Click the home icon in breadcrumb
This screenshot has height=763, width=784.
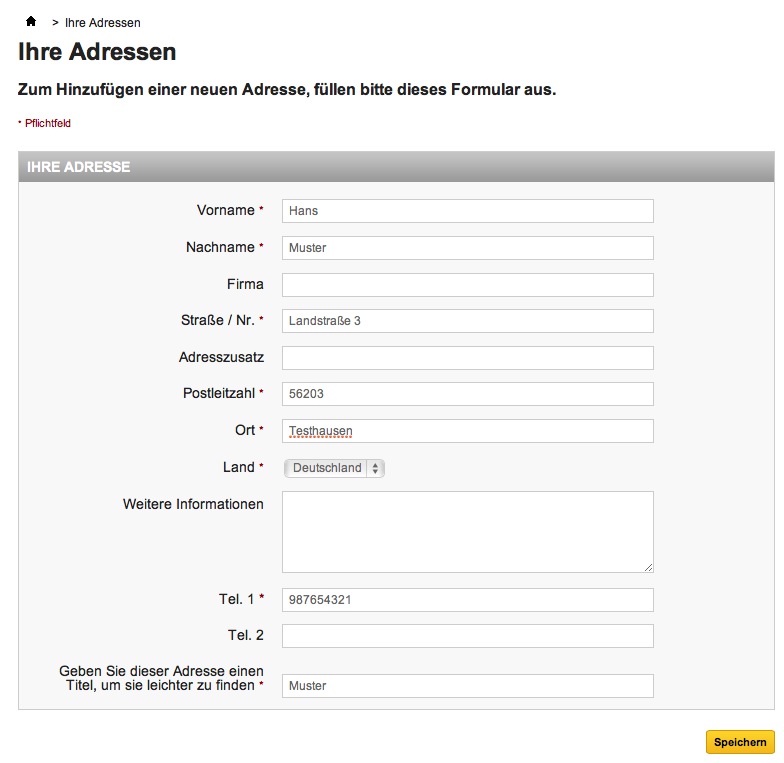[31, 21]
